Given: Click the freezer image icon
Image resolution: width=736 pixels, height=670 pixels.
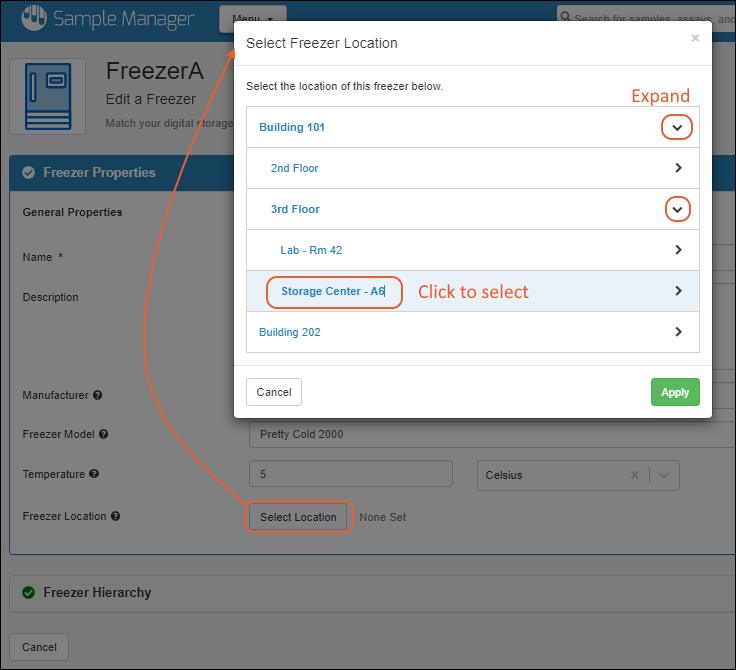Looking at the screenshot, I should [48, 96].
